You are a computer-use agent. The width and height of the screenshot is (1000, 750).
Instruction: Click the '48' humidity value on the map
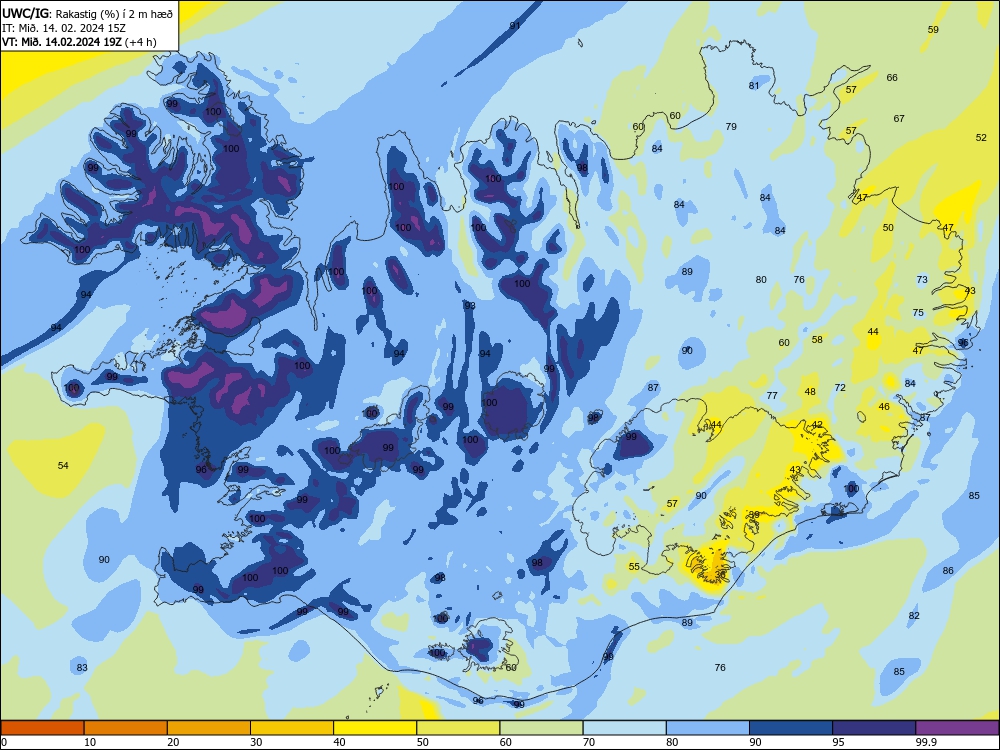click(810, 392)
